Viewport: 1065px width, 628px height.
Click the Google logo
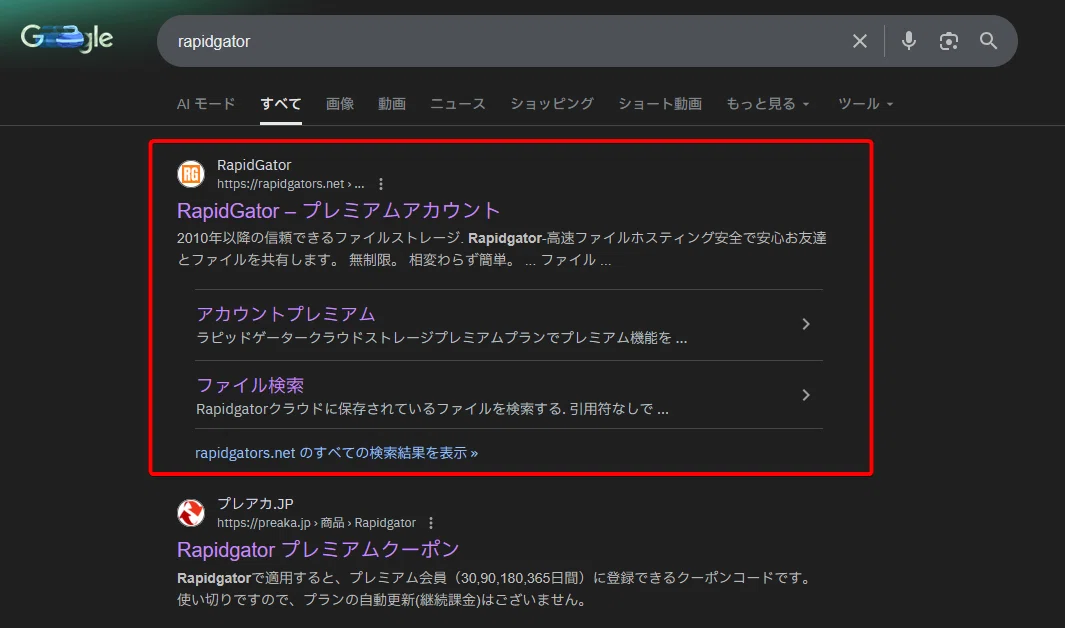(x=67, y=38)
